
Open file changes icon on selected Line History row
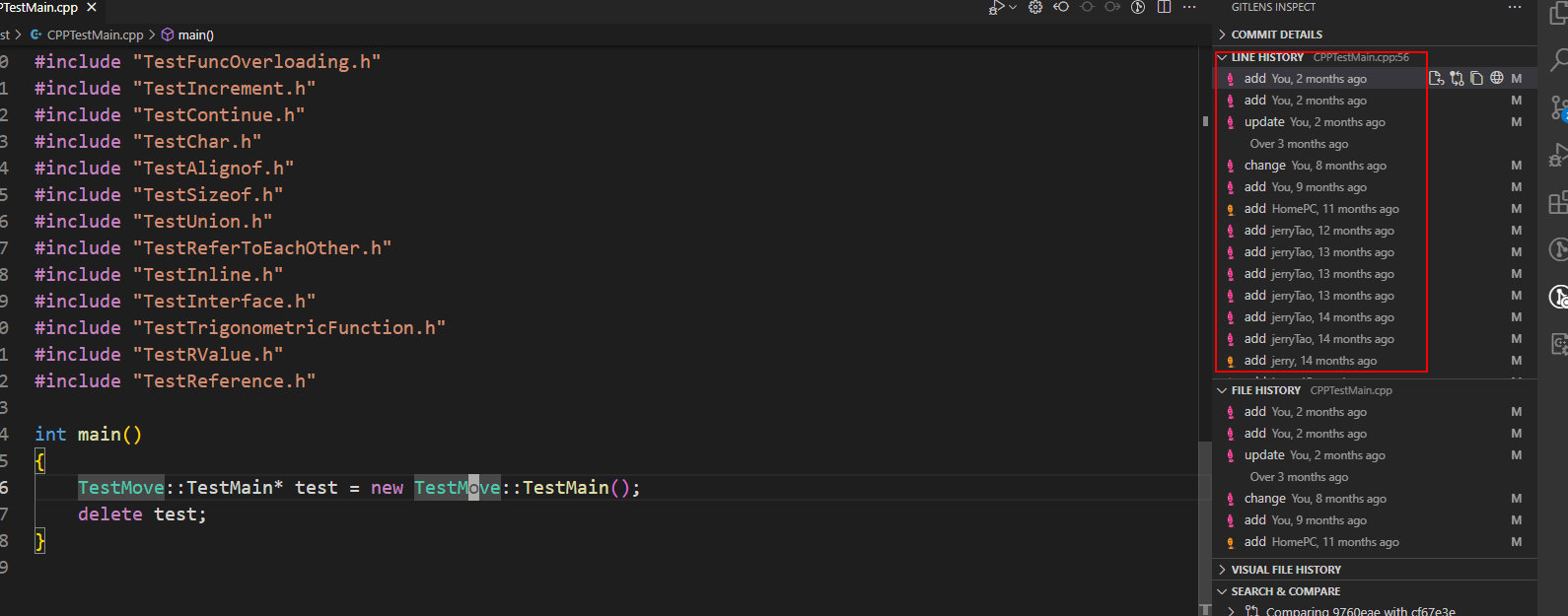point(1437,78)
